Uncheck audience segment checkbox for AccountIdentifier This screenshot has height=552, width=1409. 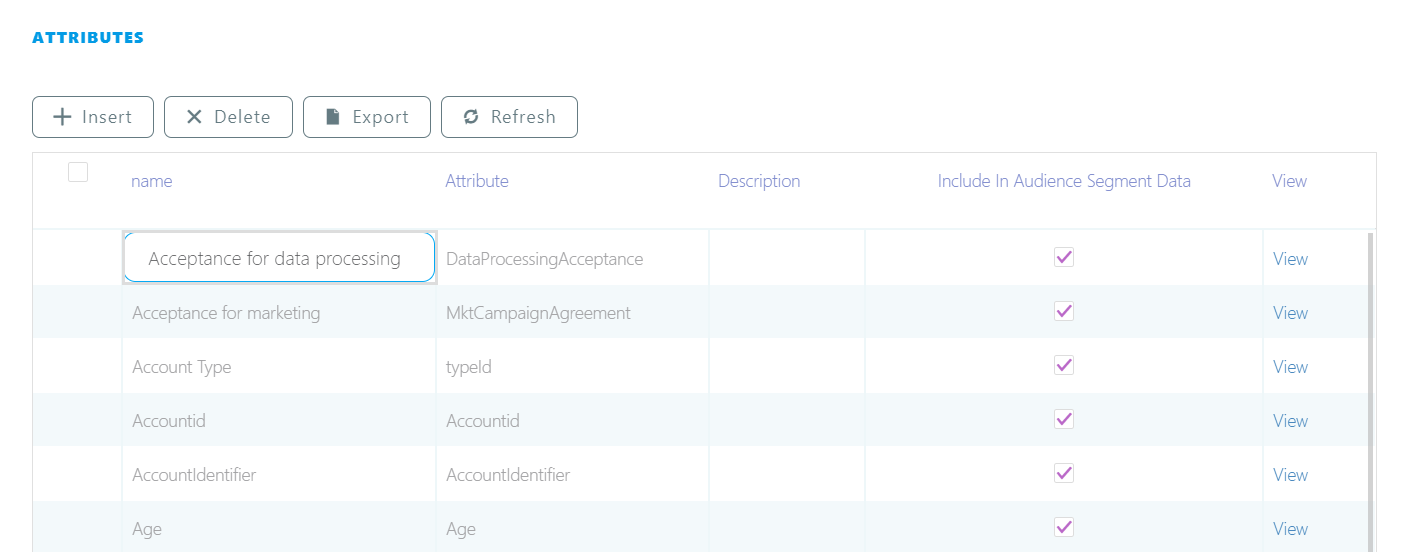pyautogui.click(x=1064, y=474)
